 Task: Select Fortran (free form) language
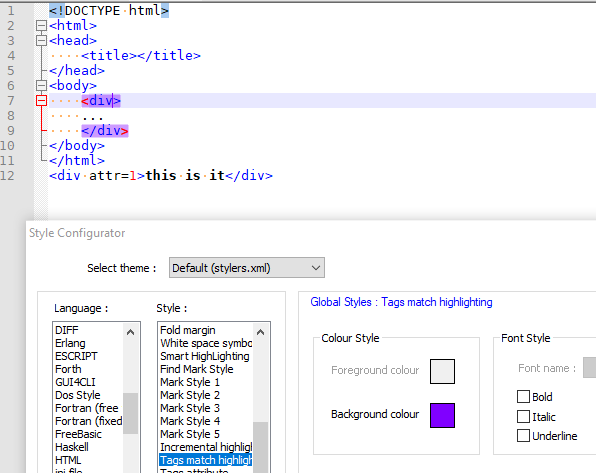[x=89, y=408]
